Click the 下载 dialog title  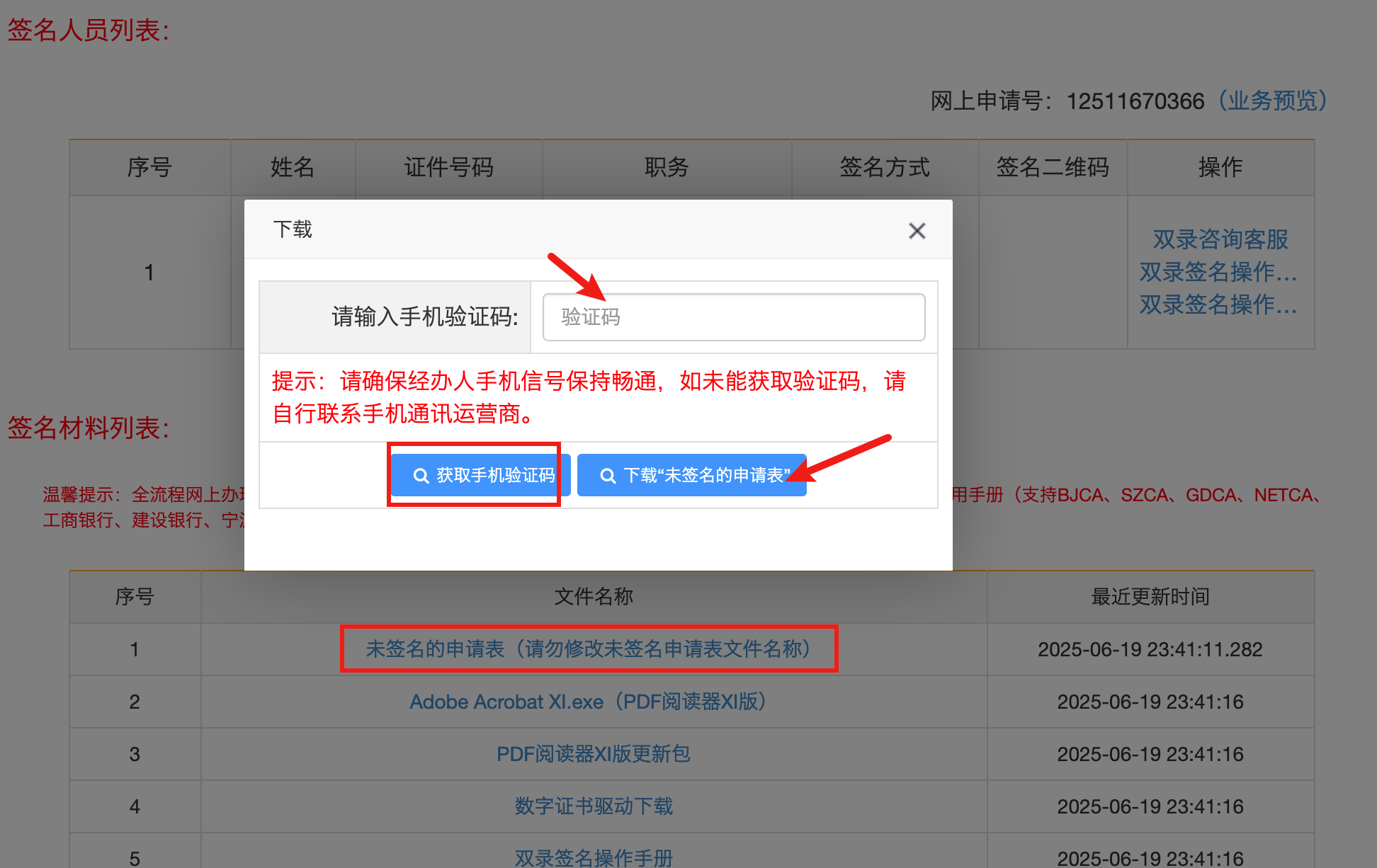293,229
